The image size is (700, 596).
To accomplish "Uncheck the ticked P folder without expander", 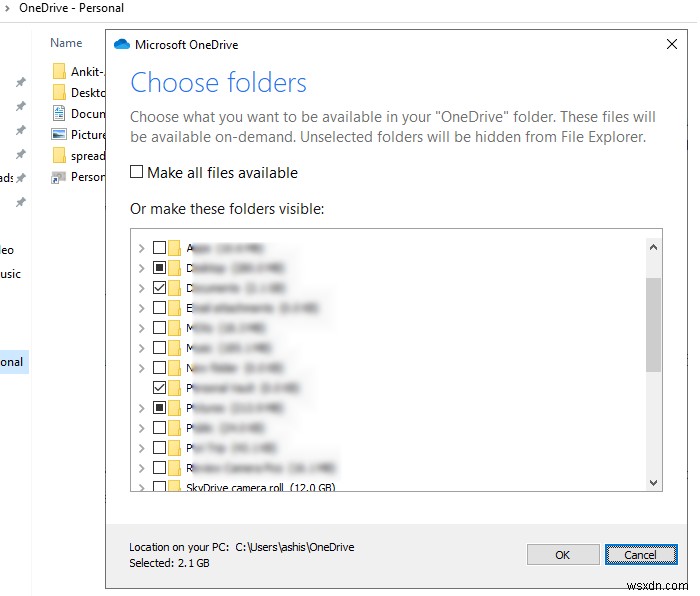I will point(159,388).
